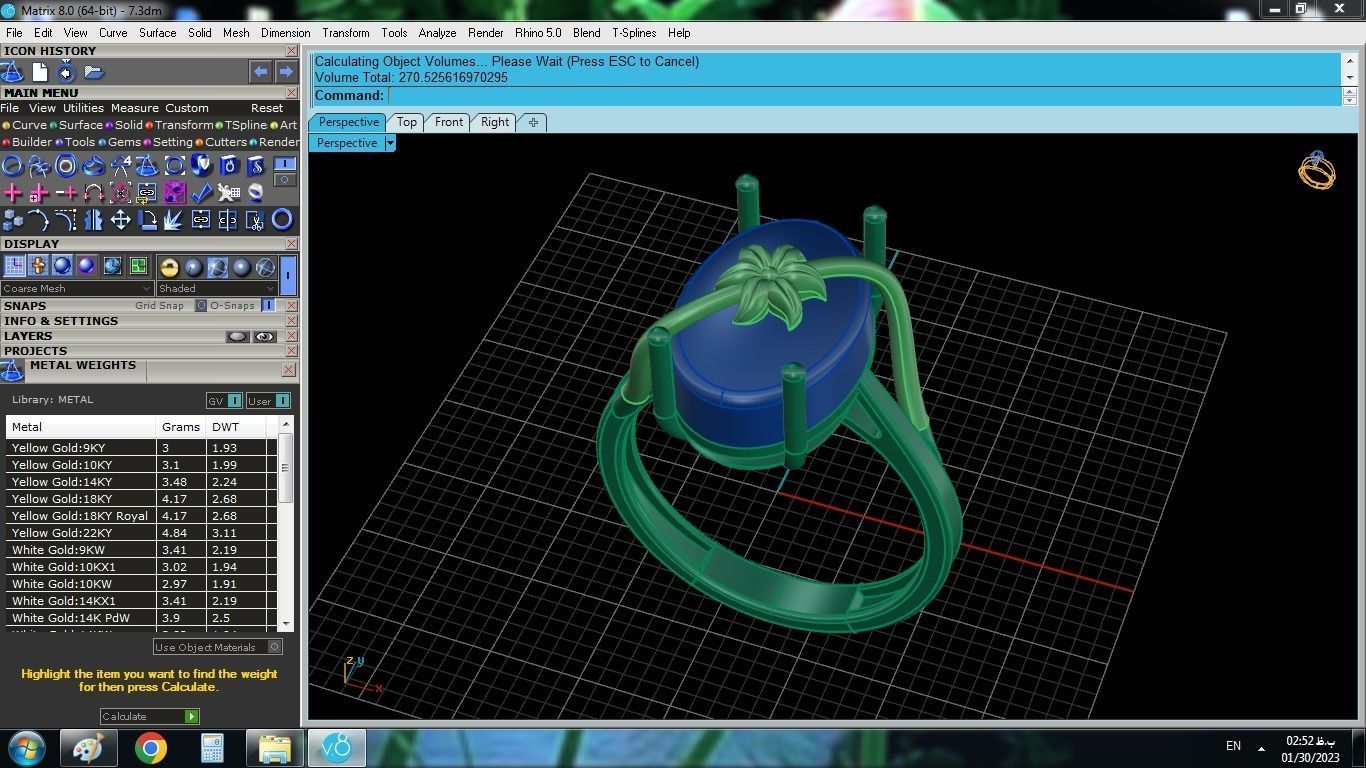Click the purple sphere display icon

(86, 266)
